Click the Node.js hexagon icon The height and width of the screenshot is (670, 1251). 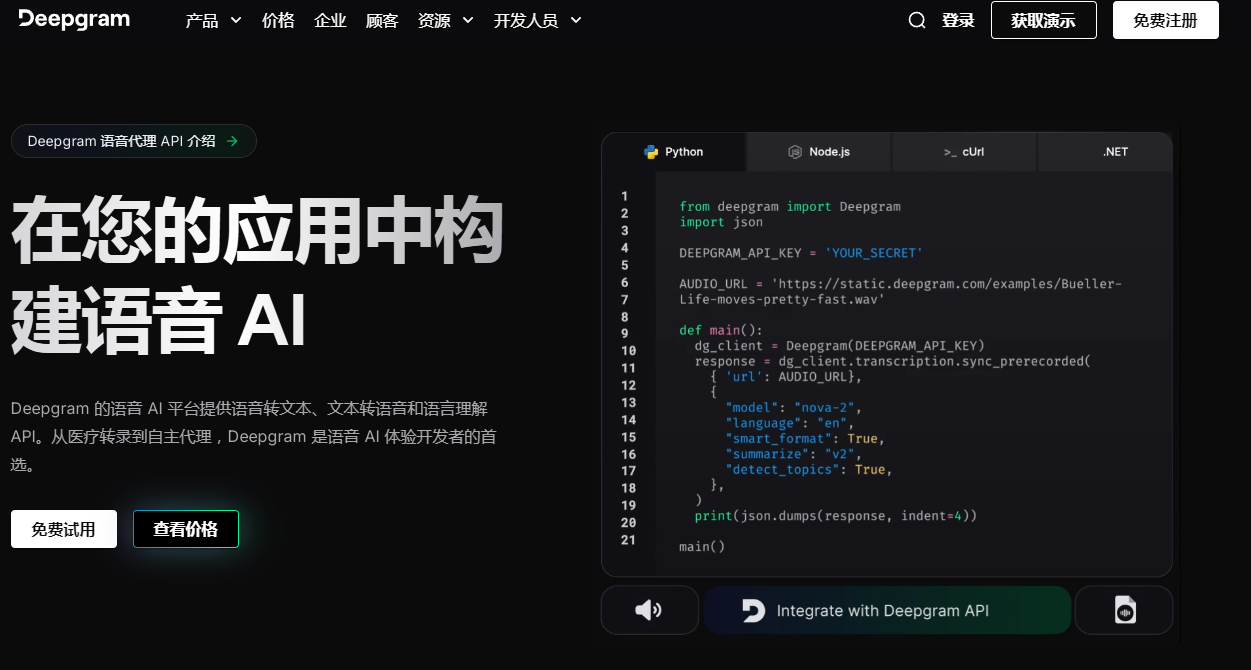click(x=795, y=152)
